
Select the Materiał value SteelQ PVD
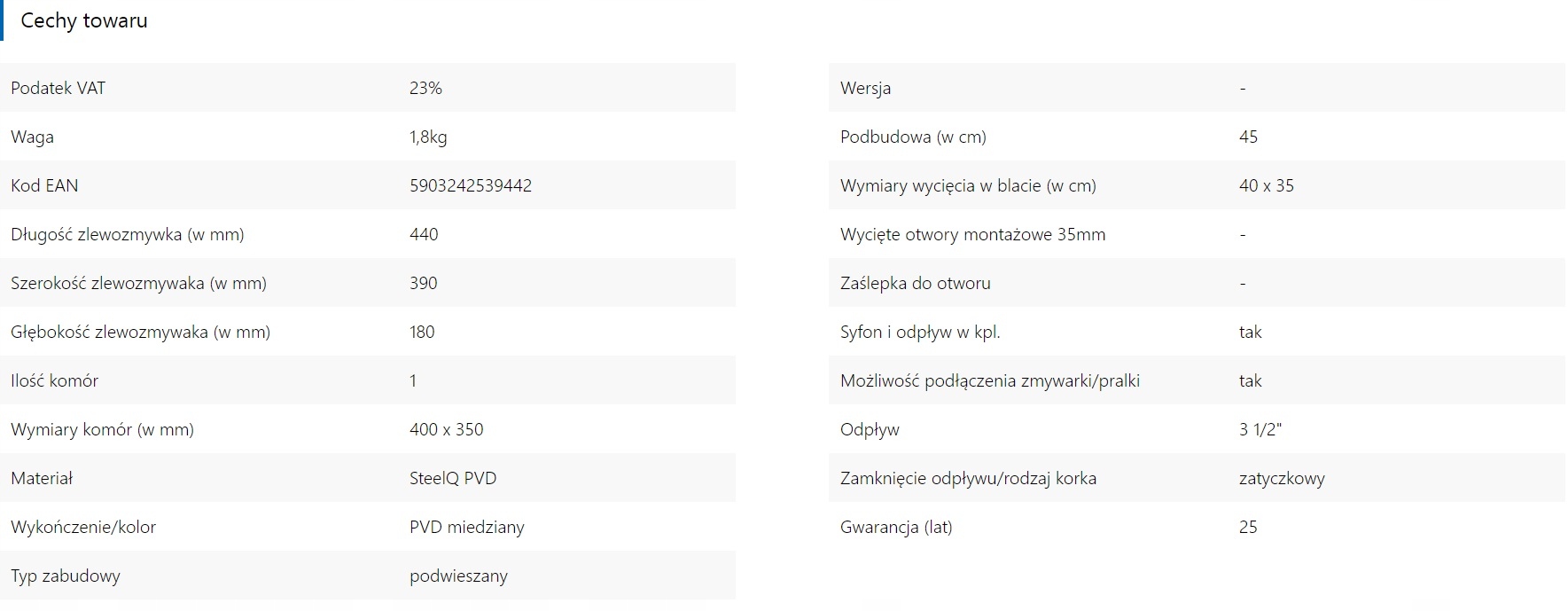(453, 478)
